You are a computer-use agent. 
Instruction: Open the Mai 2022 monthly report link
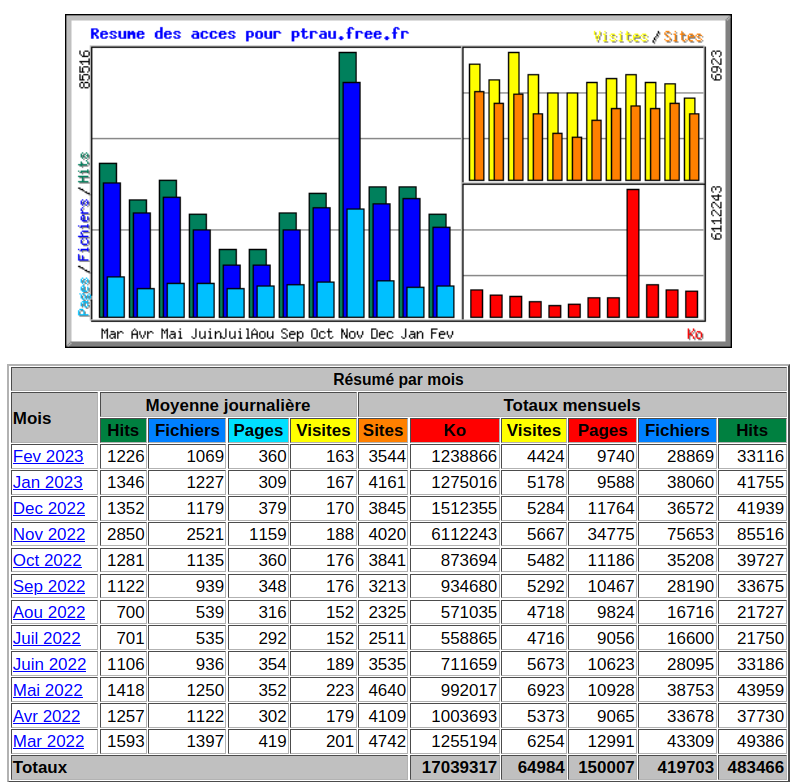click(x=47, y=690)
